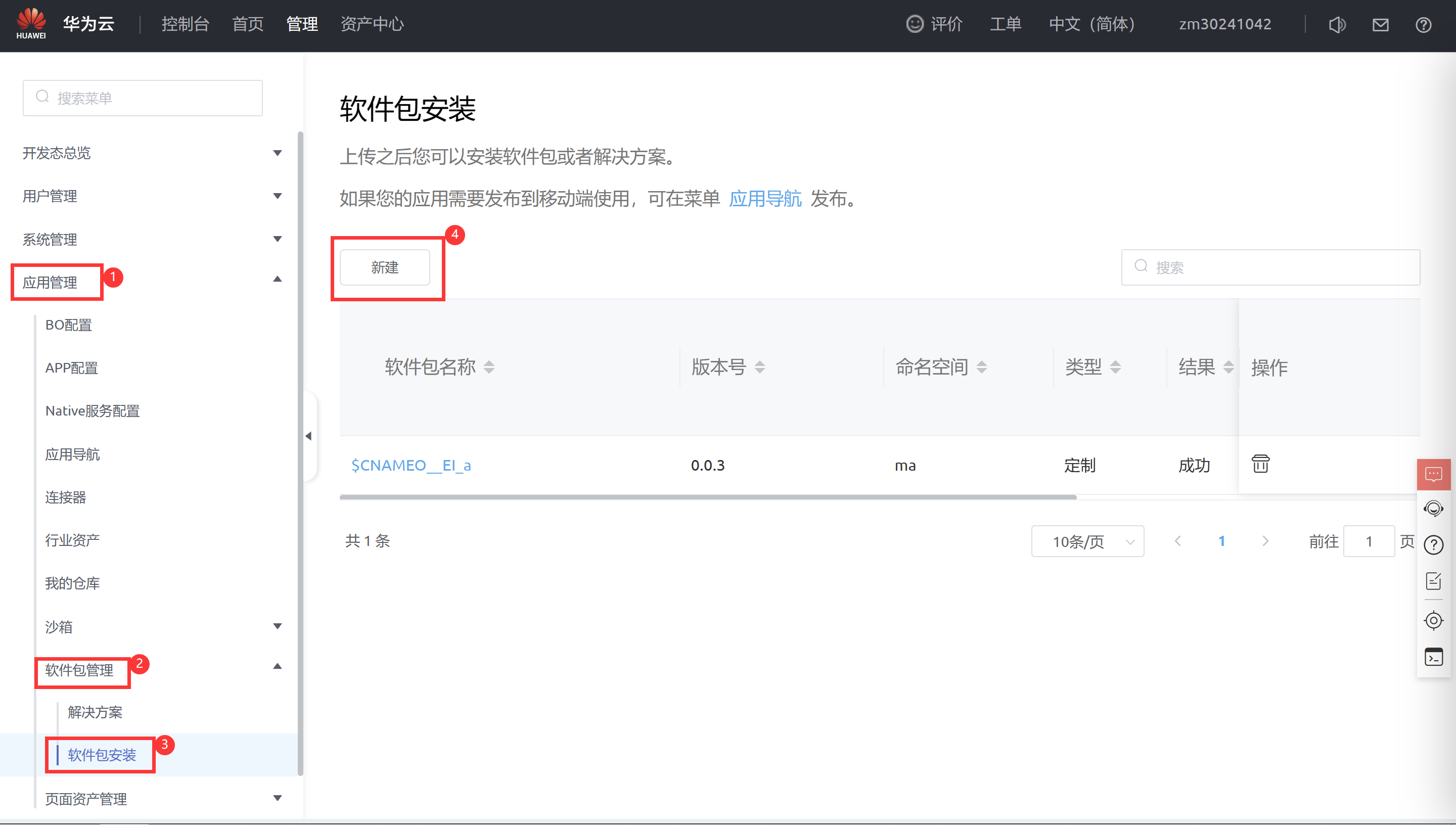The image size is (1456, 825).
Task: Open the help question mark icon in header
Action: pyautogui.click(x=1423, y=24)
